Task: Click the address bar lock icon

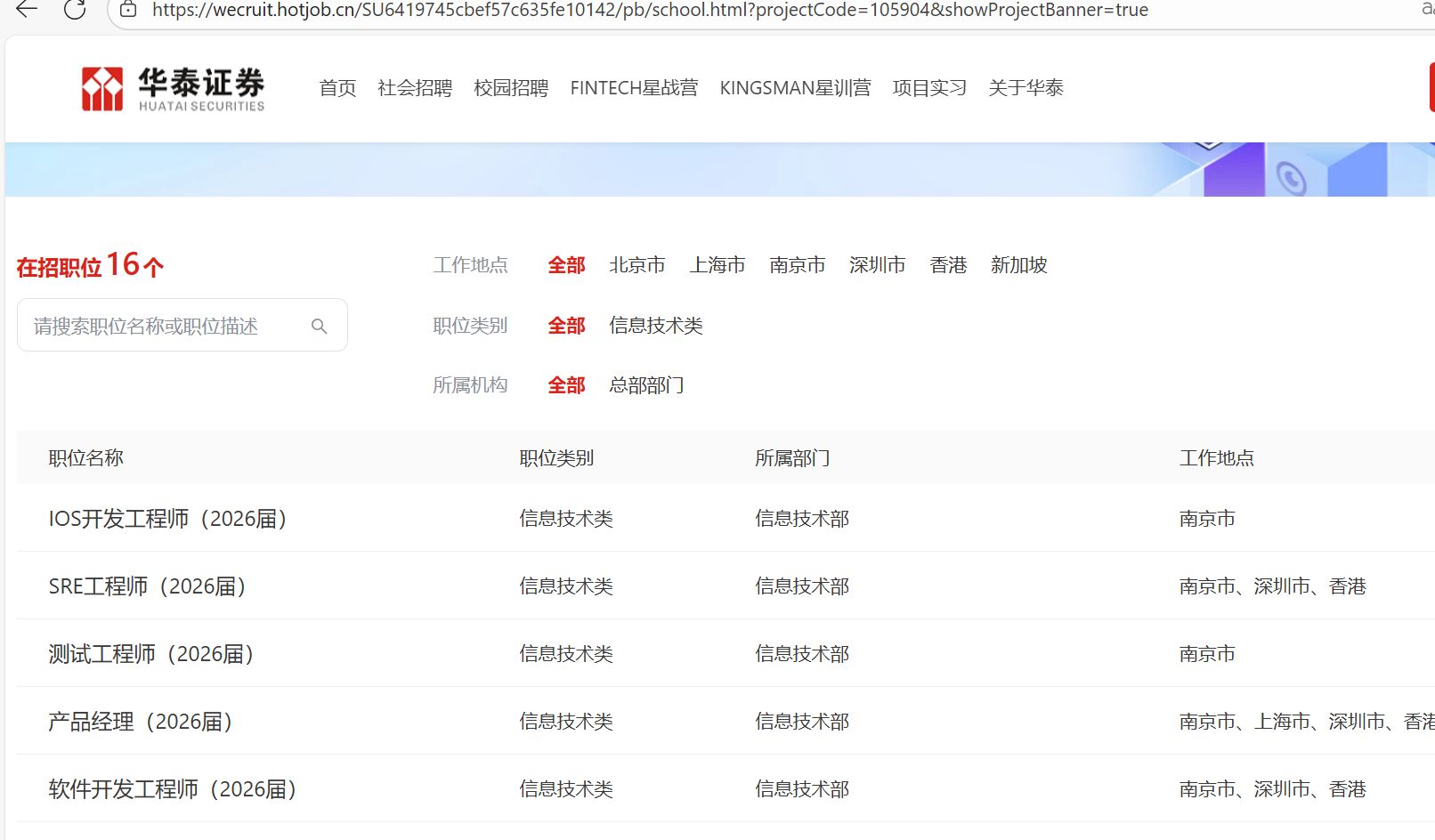Action: tap(128, 10)
